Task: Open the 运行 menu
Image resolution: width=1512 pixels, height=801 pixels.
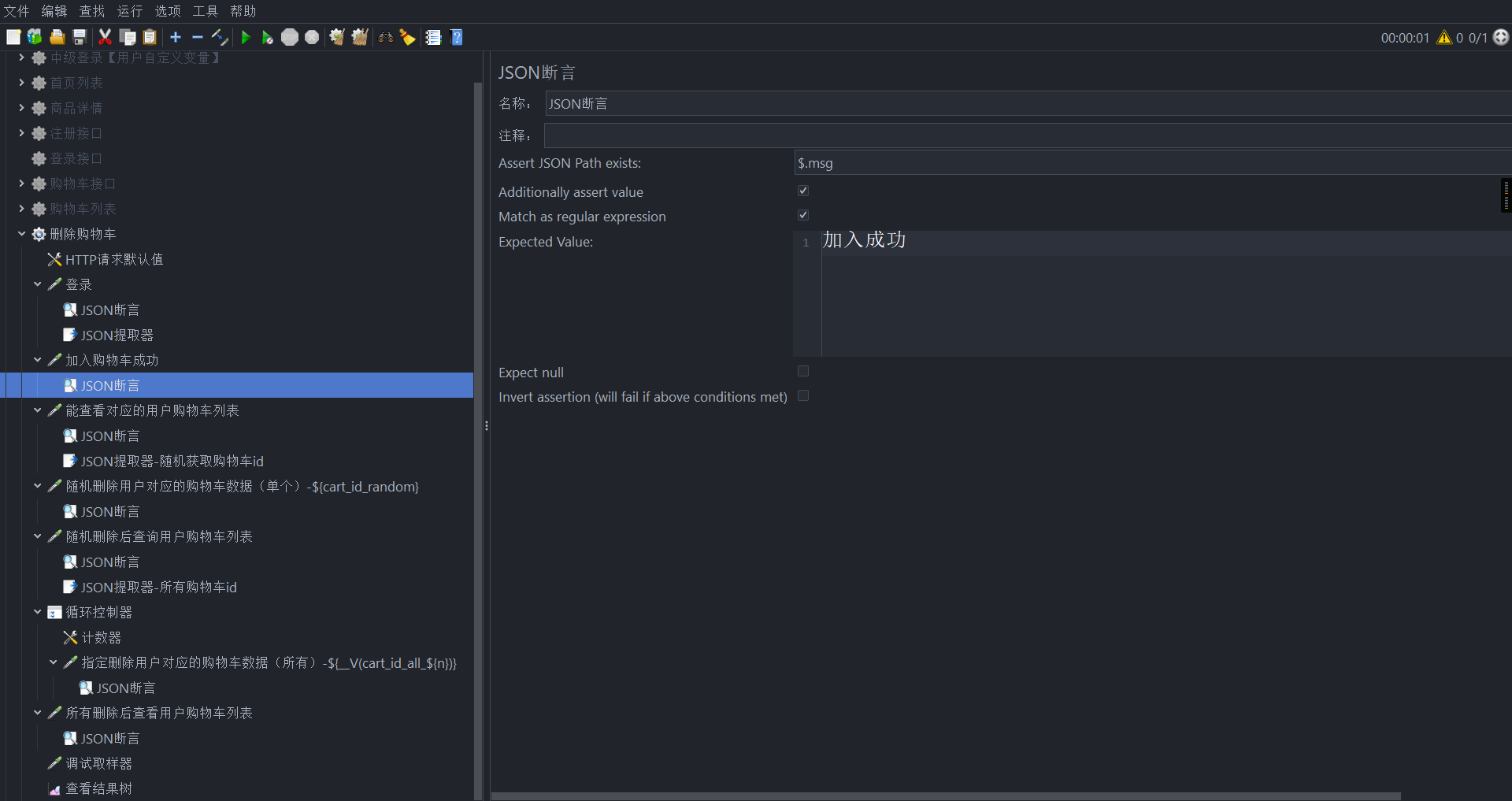Action: (130, 11)
